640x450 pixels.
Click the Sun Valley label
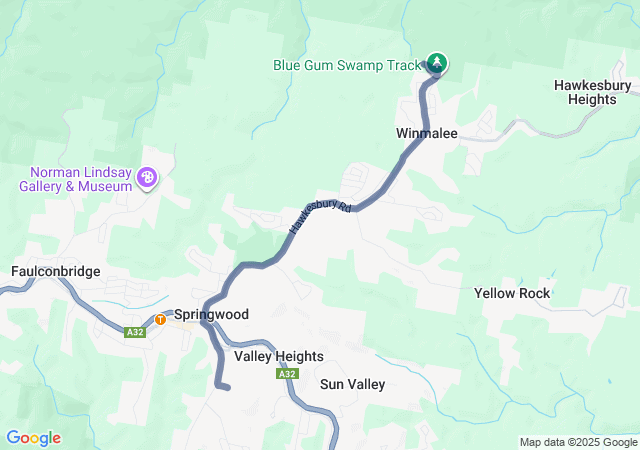[353, 384]
